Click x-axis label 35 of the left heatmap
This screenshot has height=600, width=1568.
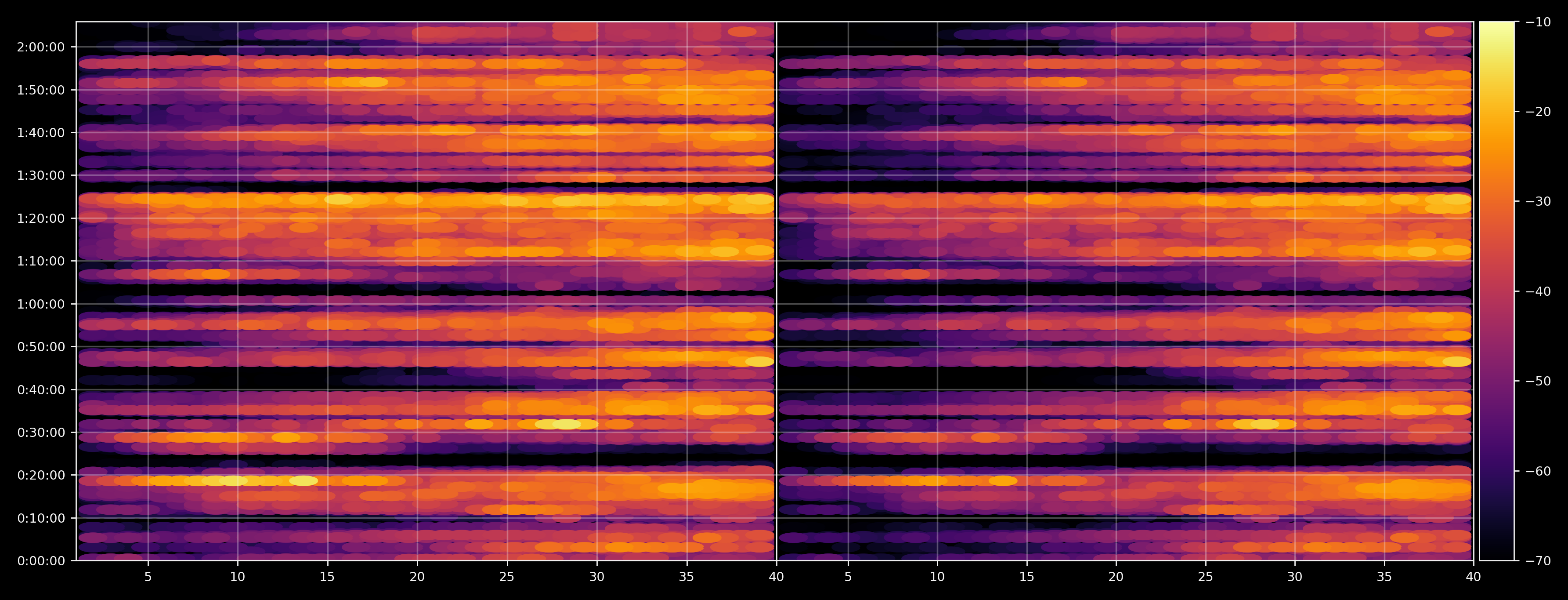(x=686, y=577)
